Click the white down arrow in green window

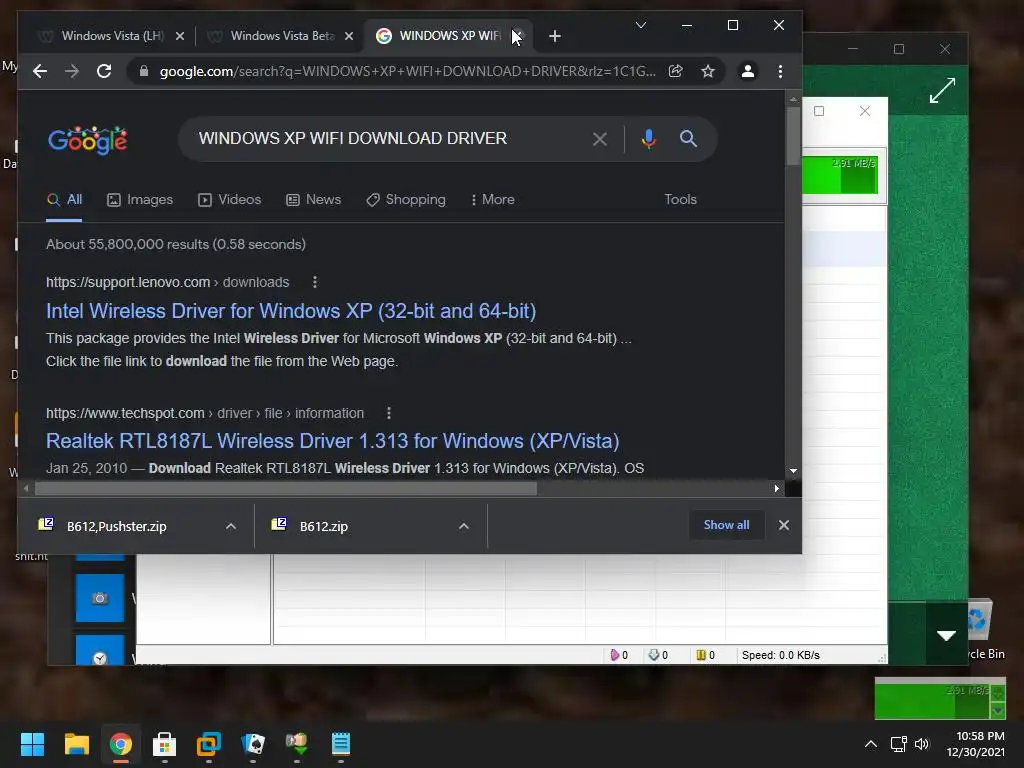pos(946,635)
